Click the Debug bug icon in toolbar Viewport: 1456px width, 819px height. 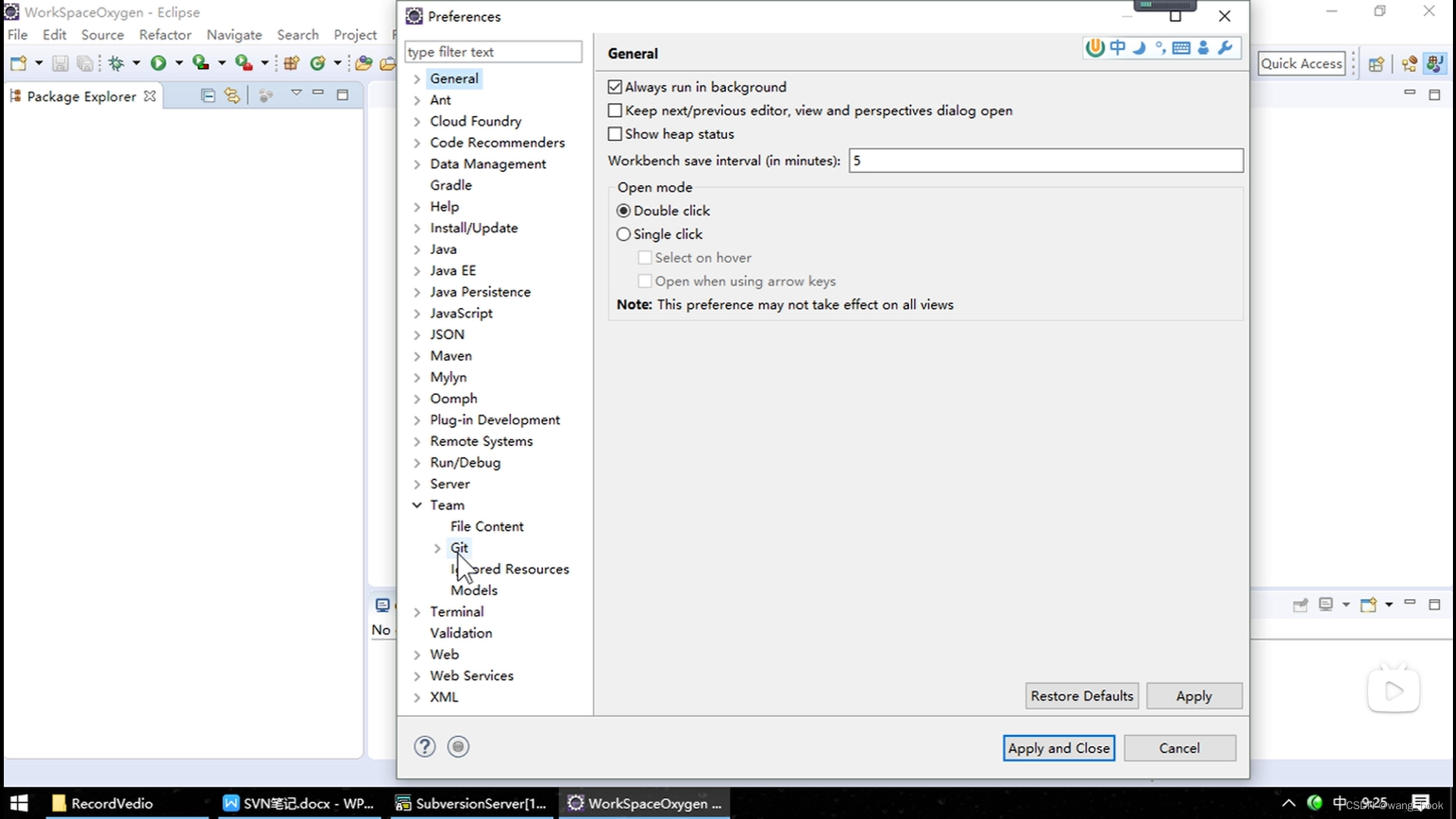(x=116, y=64)
